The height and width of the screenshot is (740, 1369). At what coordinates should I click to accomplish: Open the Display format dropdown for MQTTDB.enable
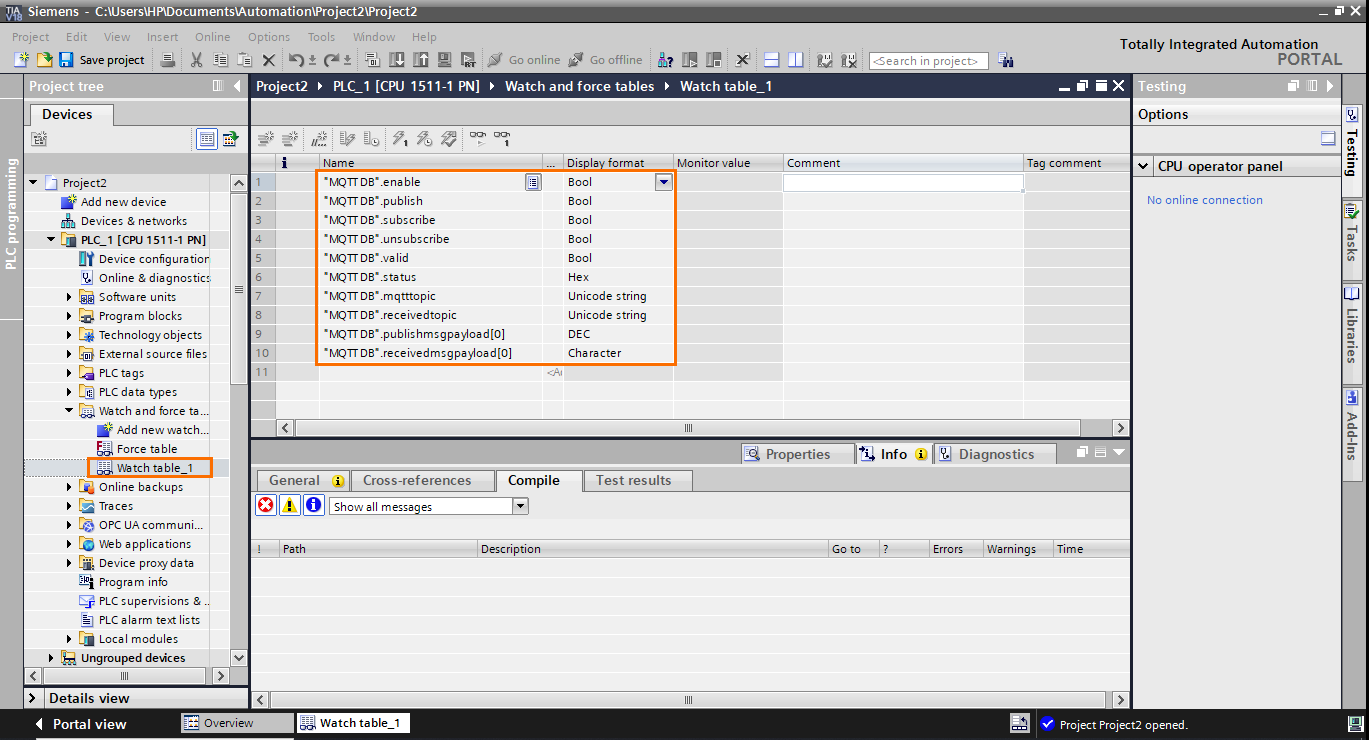661,181
